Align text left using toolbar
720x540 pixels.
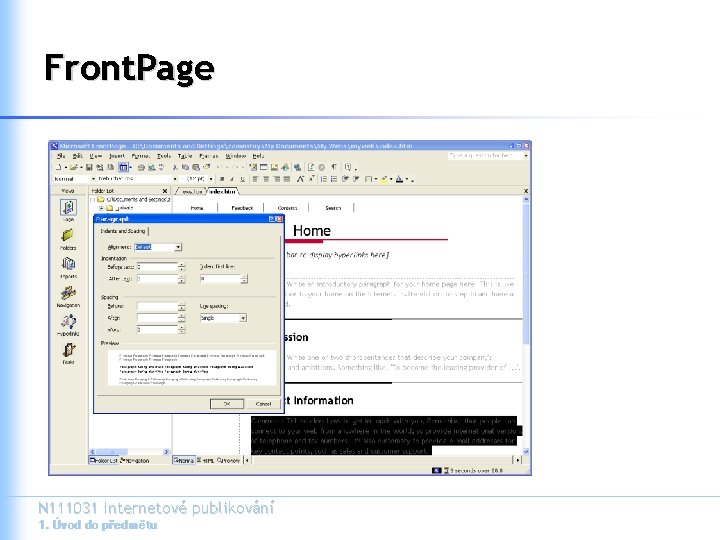255,179
